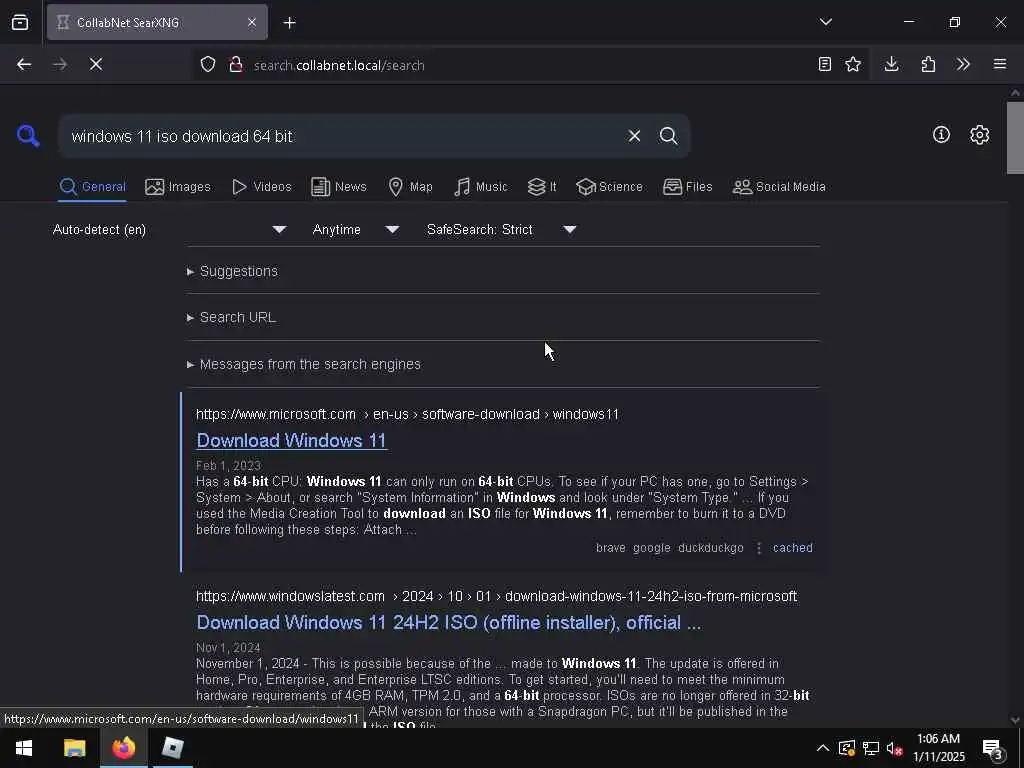Open File Explorer from taskbar

[x=74, y=748]
